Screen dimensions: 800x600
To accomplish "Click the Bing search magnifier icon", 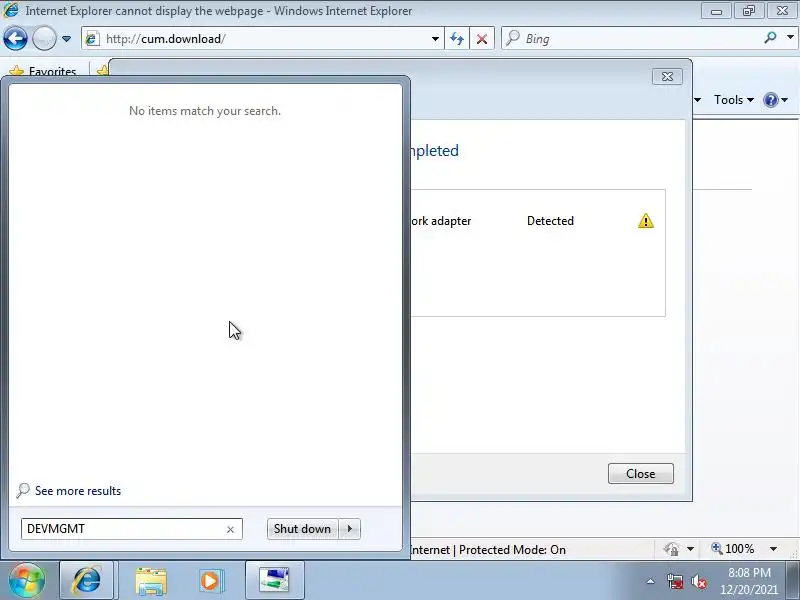I will (770, 38).
